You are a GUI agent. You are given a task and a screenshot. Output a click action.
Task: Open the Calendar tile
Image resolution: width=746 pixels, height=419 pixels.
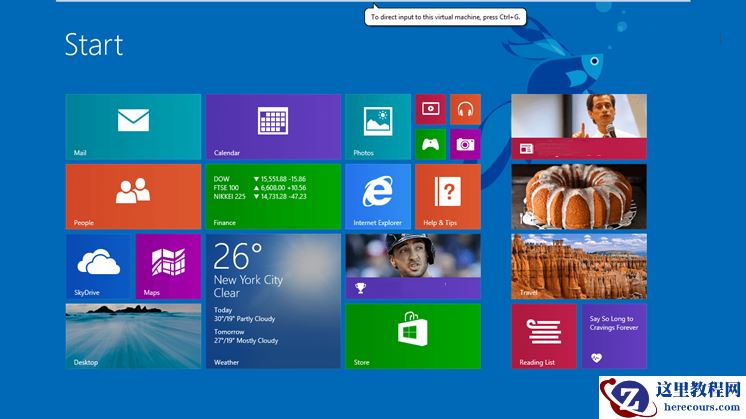pyautogui.click(x=273, y=127)
